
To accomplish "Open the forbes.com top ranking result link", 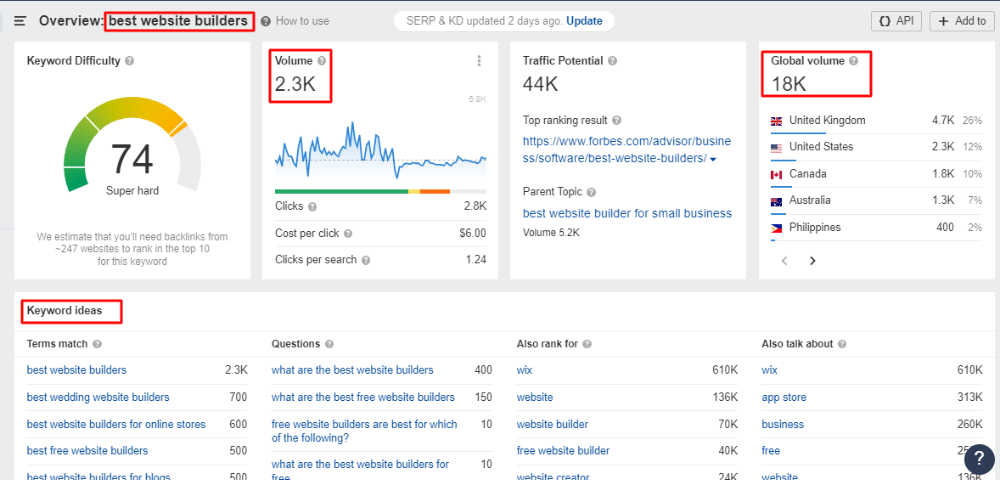I will [627, 149].
